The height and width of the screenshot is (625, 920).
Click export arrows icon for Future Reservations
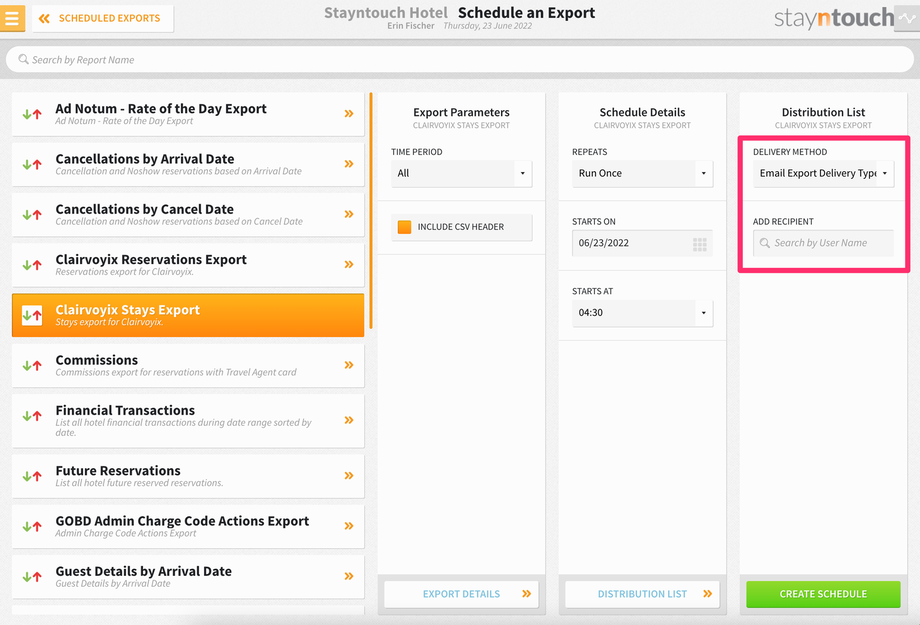32,476
